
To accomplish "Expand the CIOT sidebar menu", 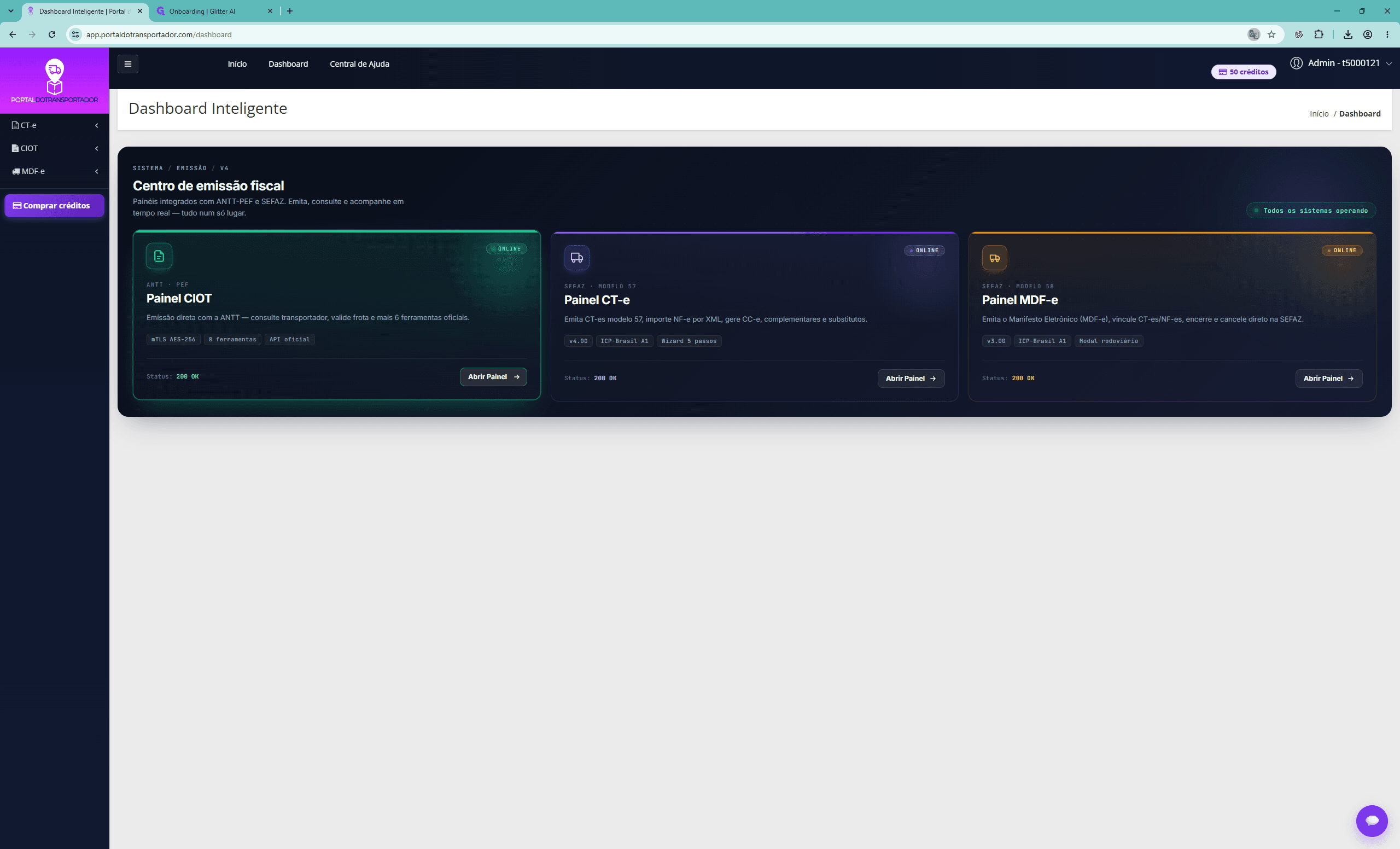I will [x=55, y=148].
